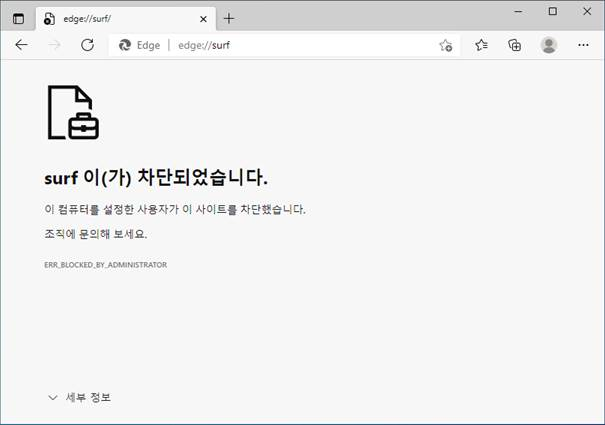This screenshot has height=425, width=605.
Task: Click the Edge logo in address bar
Action: (x=125, y=45)
